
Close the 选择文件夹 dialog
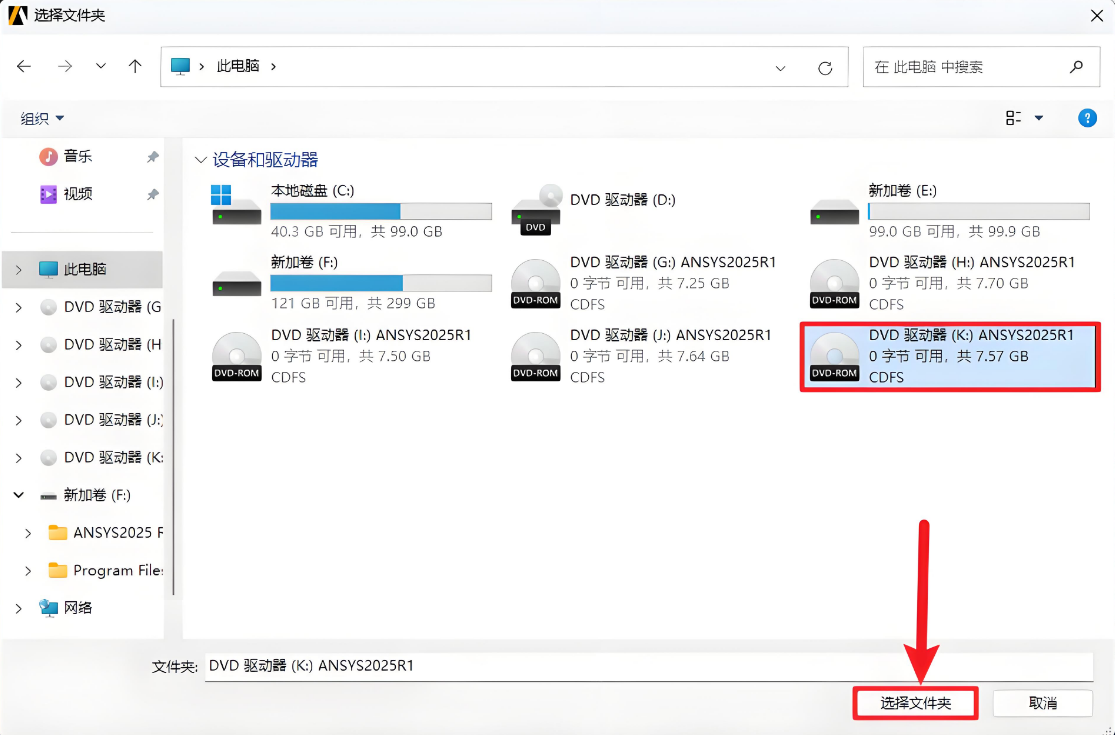click(x=1097, y=16)
